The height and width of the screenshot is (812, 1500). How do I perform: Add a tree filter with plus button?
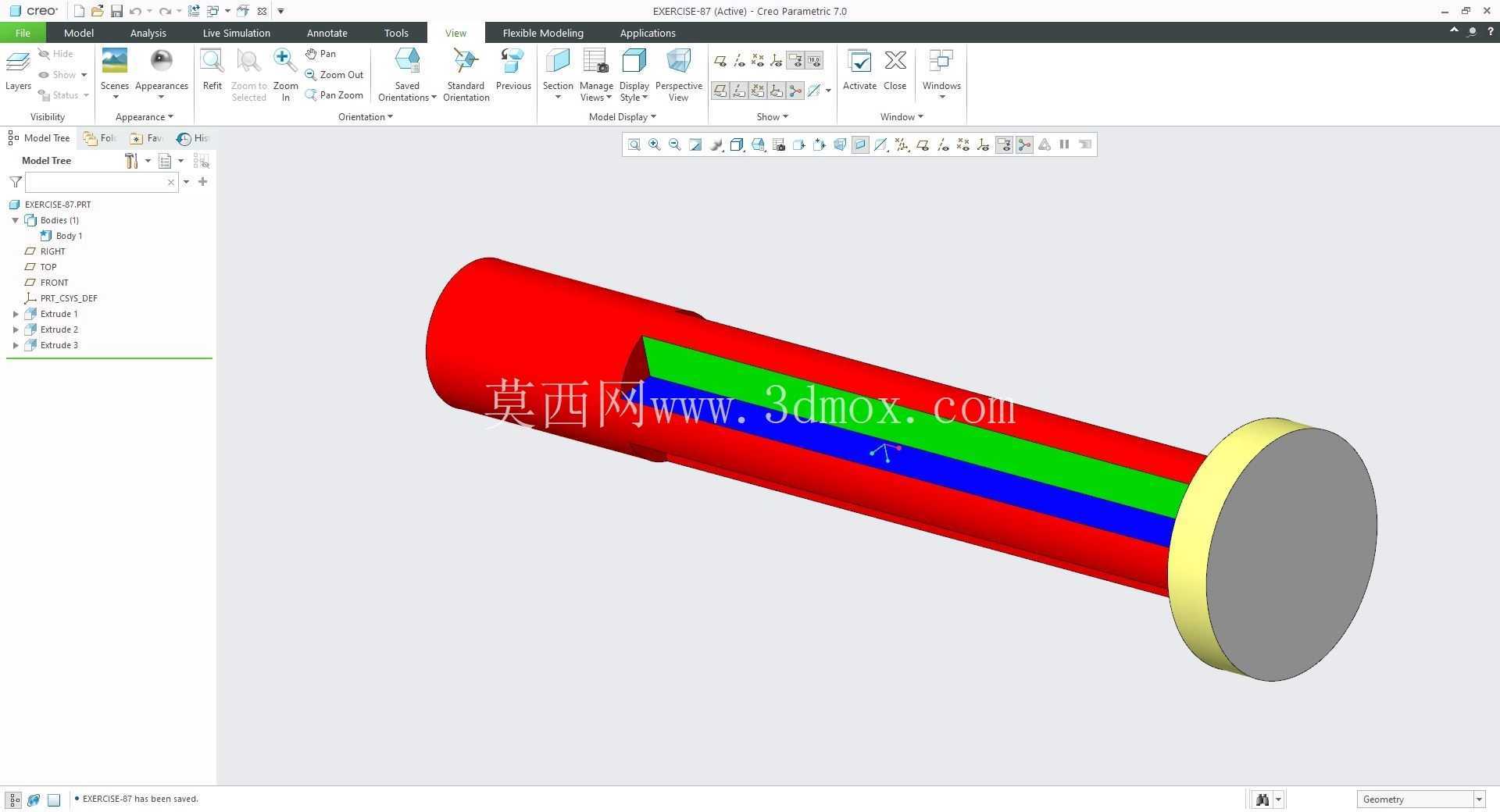203,182
